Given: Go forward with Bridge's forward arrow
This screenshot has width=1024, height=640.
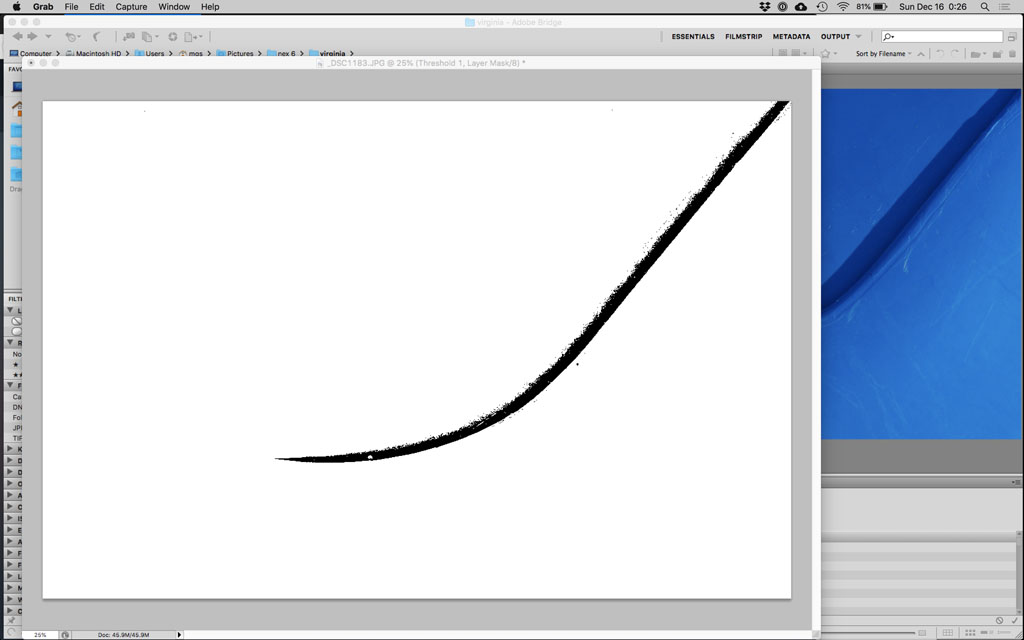Looking at the screenshot, I should [32, 37].
